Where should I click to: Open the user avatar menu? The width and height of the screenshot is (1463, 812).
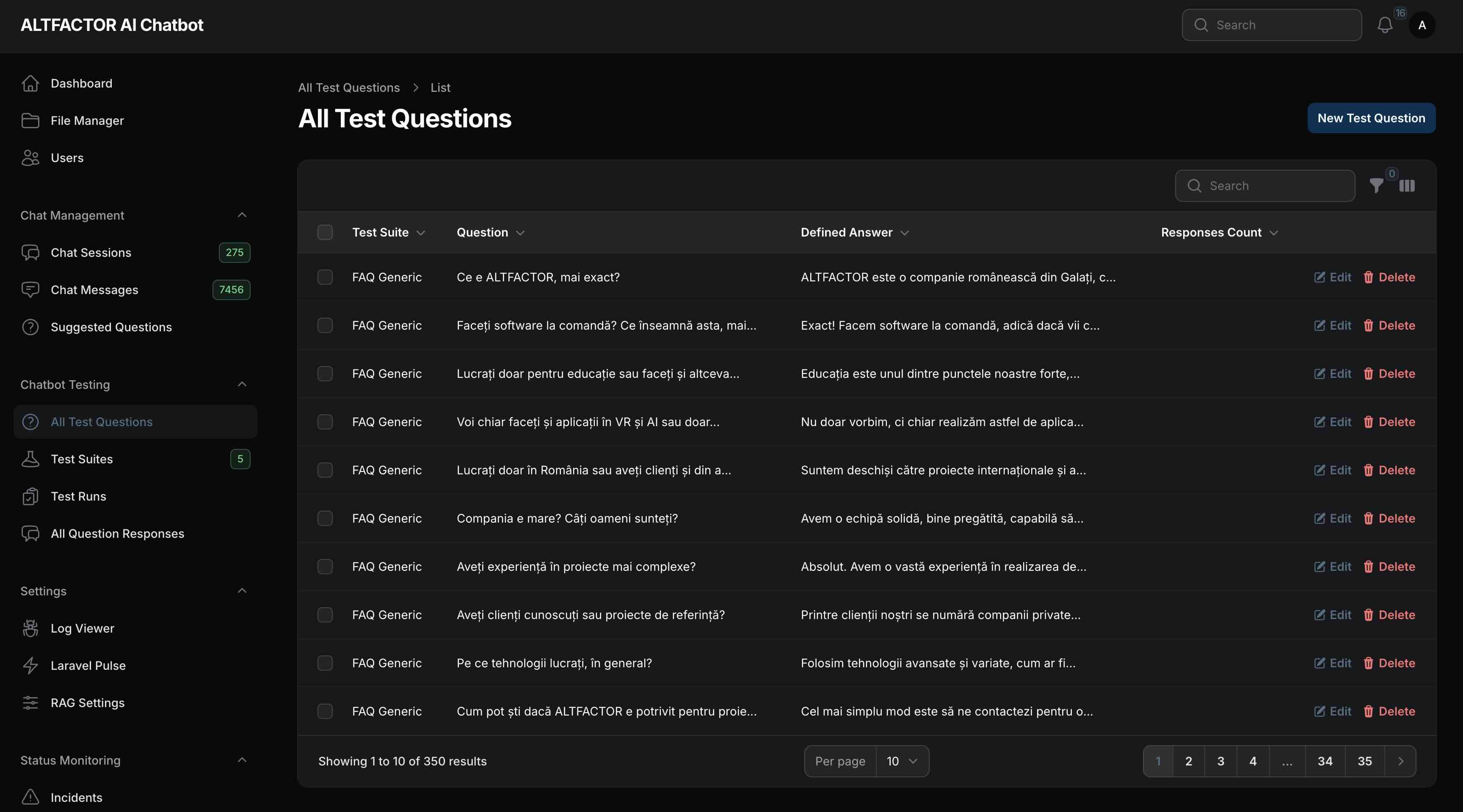point(1422,25)
